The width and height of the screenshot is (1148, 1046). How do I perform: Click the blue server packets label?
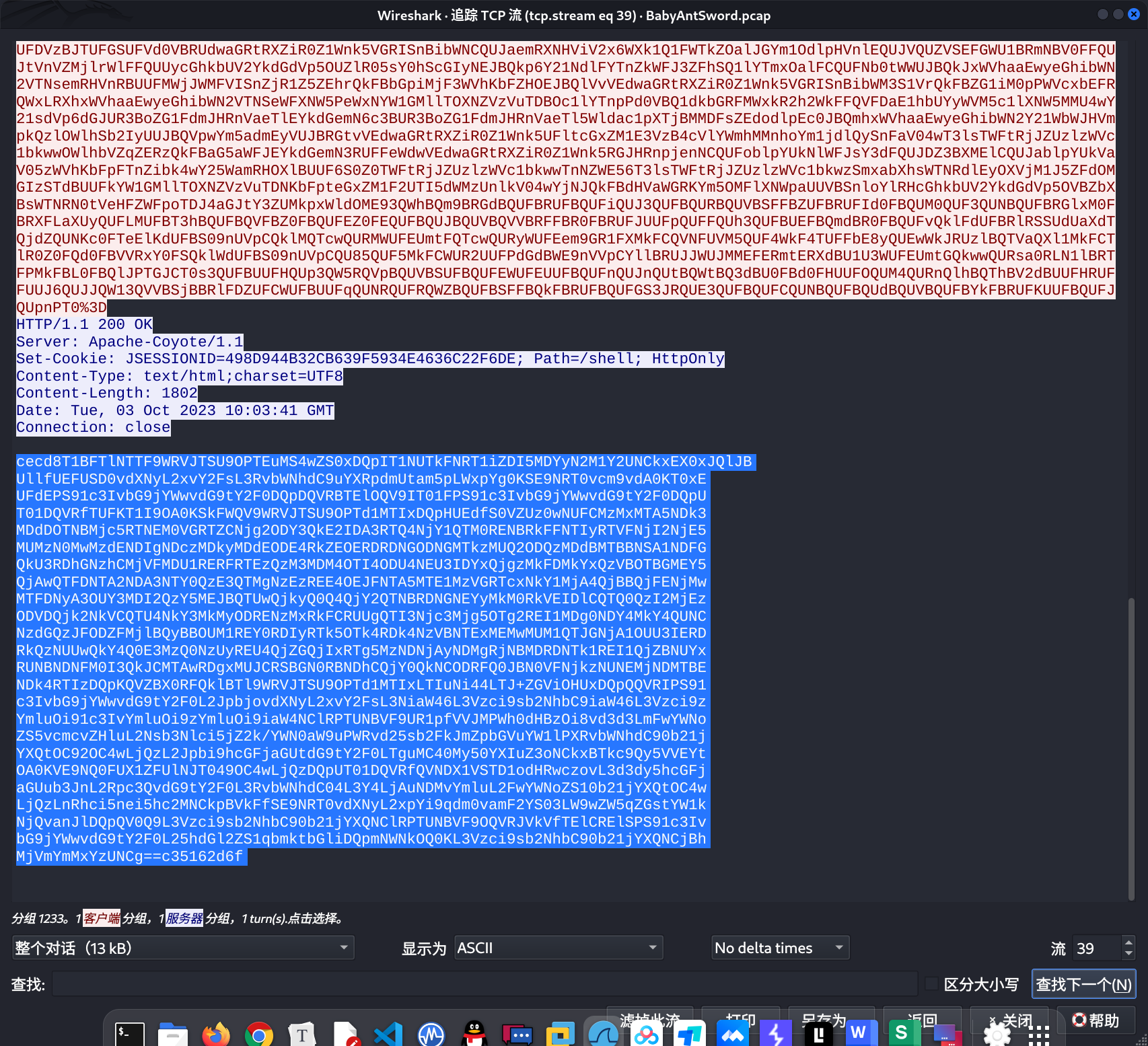click(x=184, y=918)
